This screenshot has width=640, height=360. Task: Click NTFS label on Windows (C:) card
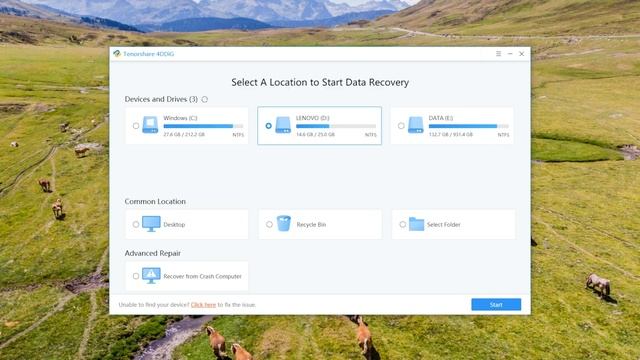(x=238, y=135)
